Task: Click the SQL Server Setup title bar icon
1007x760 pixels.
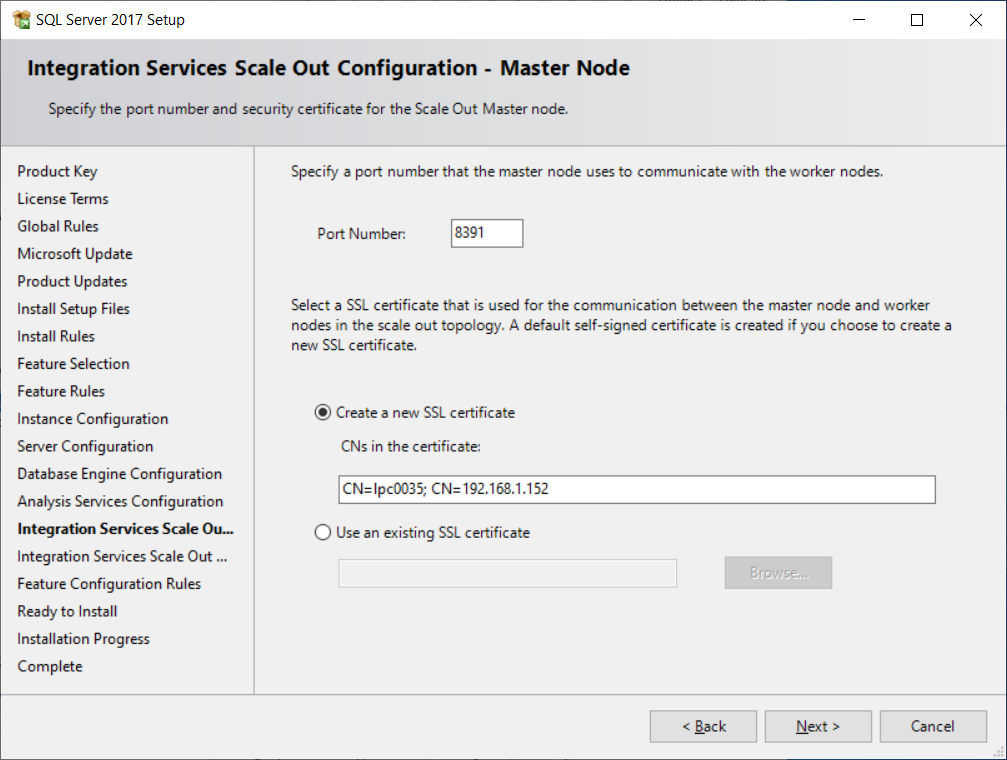Action: point(20,20)
